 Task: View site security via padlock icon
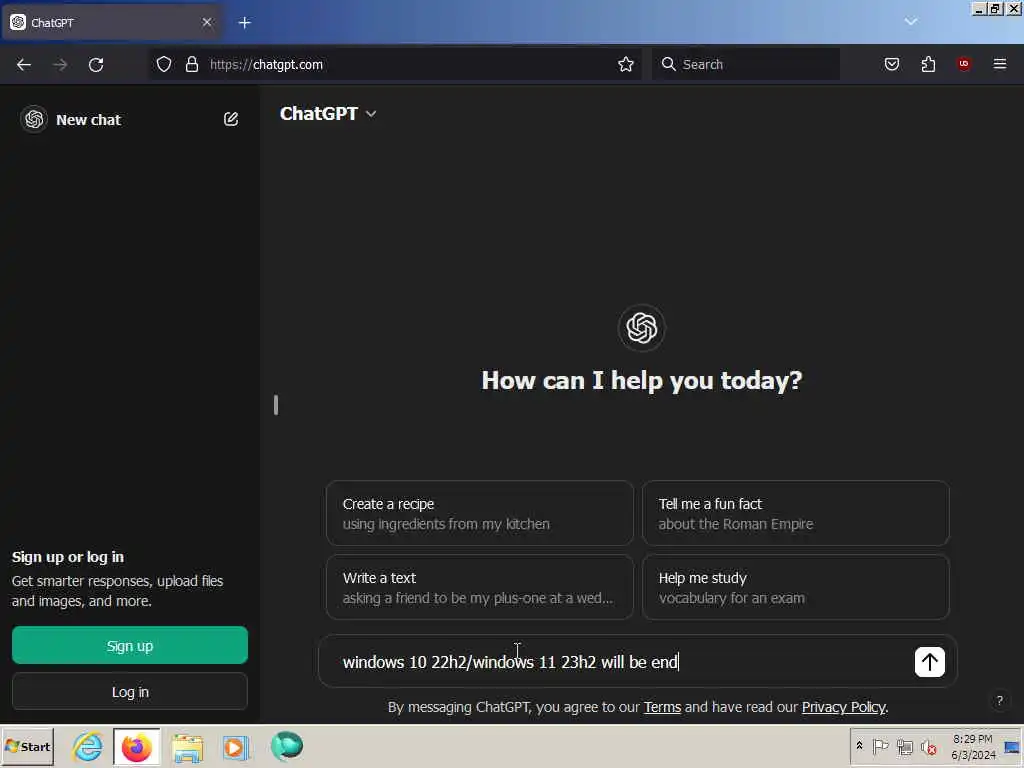pos(191,64)
